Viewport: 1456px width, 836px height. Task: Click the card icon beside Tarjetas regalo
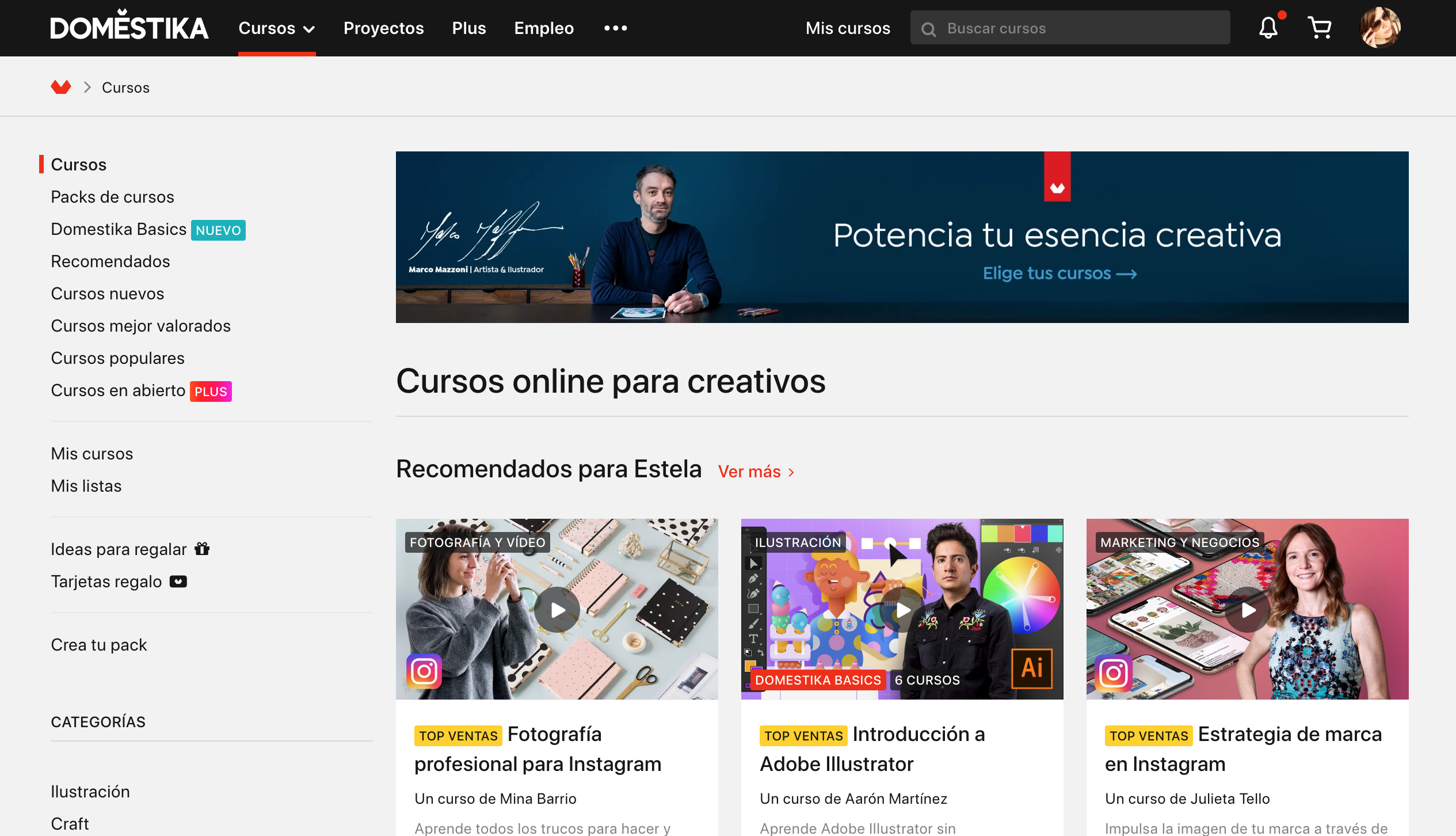(178, 582)
